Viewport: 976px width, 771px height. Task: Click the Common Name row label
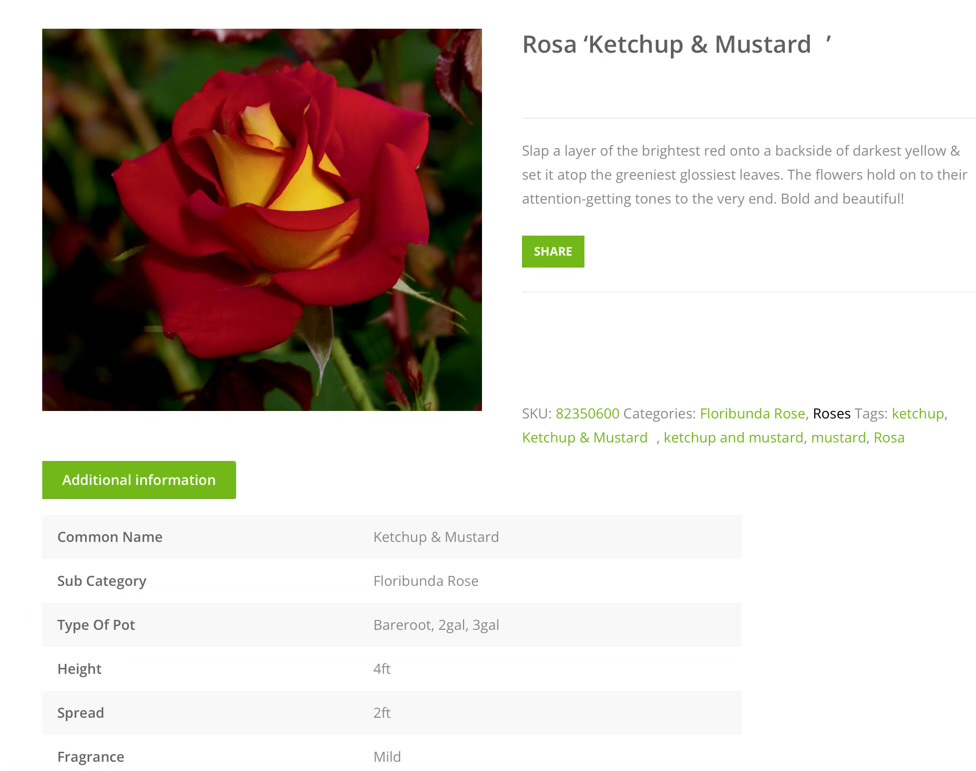point(110,537)
